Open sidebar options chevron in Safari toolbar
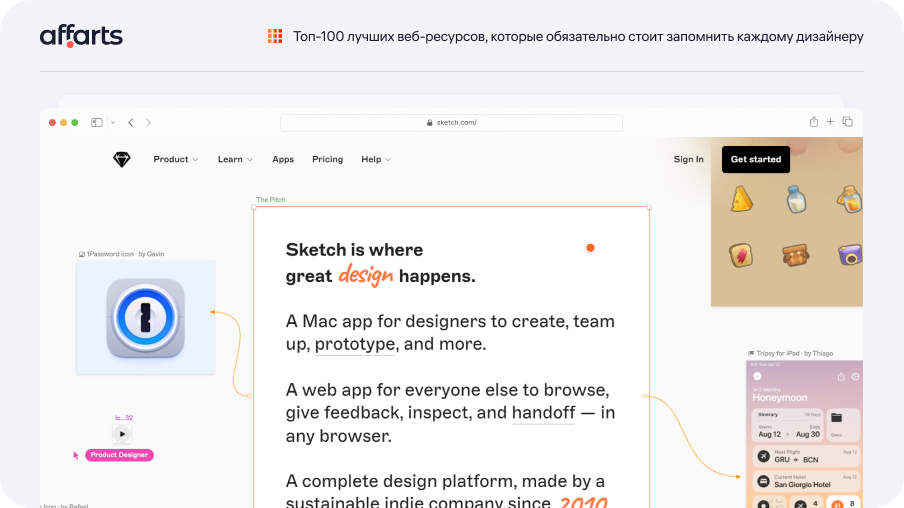 point(113,122)
